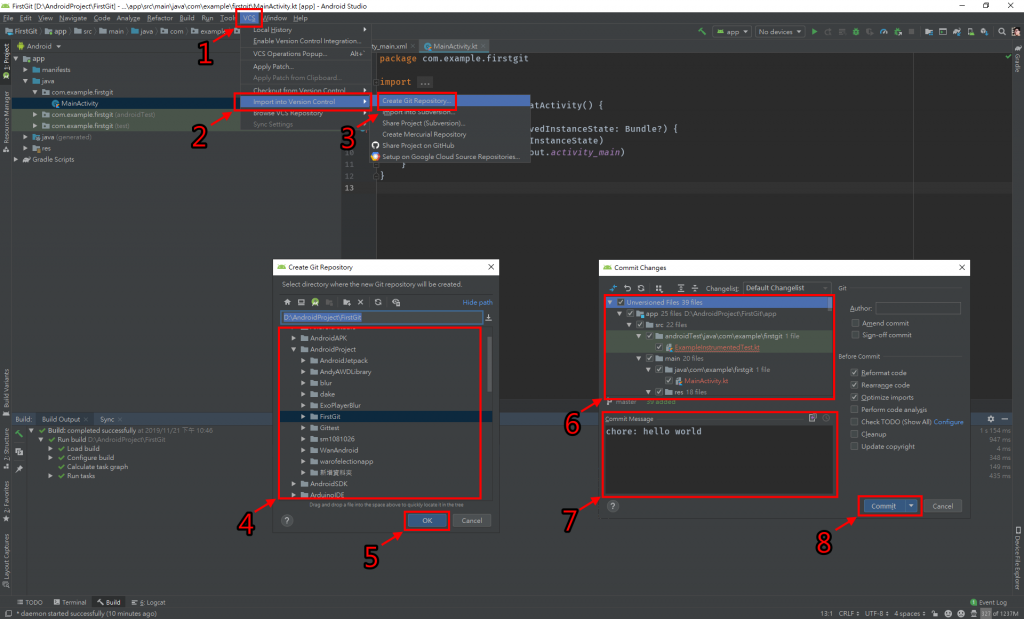Enable the Amend commit checkbox
1024x619 pixels.
pyautogui.click(x=854, y=323)
